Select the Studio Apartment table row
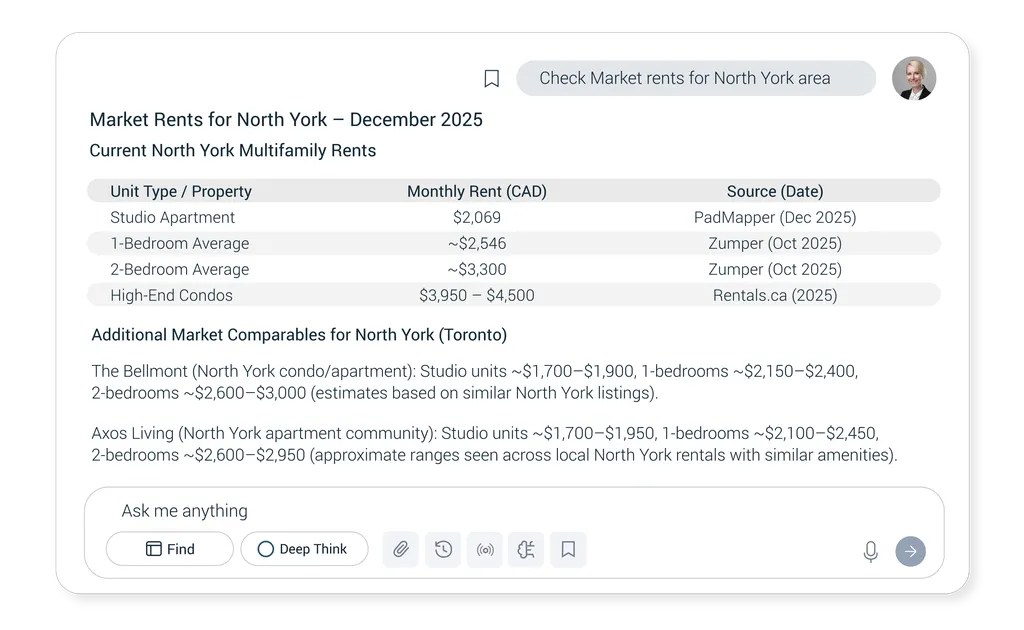The width and height of the screenshot is (1024, 630). point(173,217)
